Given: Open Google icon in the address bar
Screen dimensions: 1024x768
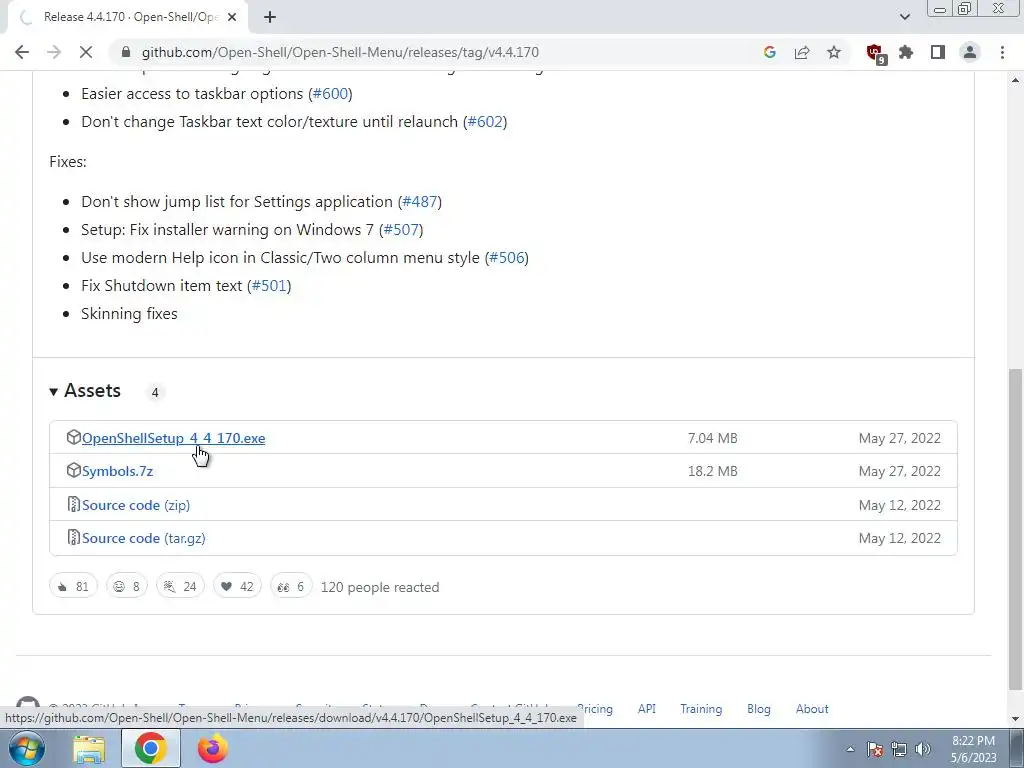Looking at the screenshot, I should pyautogui.click(x=769, y=52).
